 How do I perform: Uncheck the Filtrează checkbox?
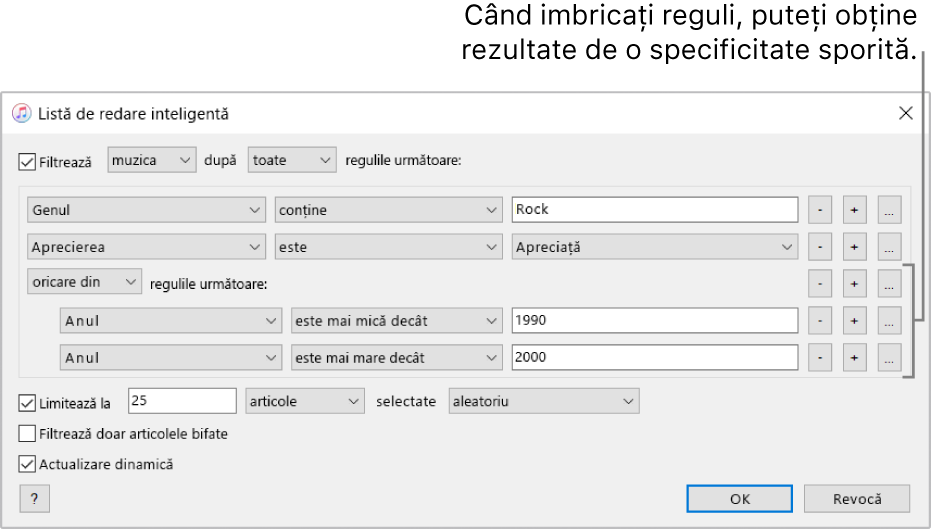click(27, 161)
